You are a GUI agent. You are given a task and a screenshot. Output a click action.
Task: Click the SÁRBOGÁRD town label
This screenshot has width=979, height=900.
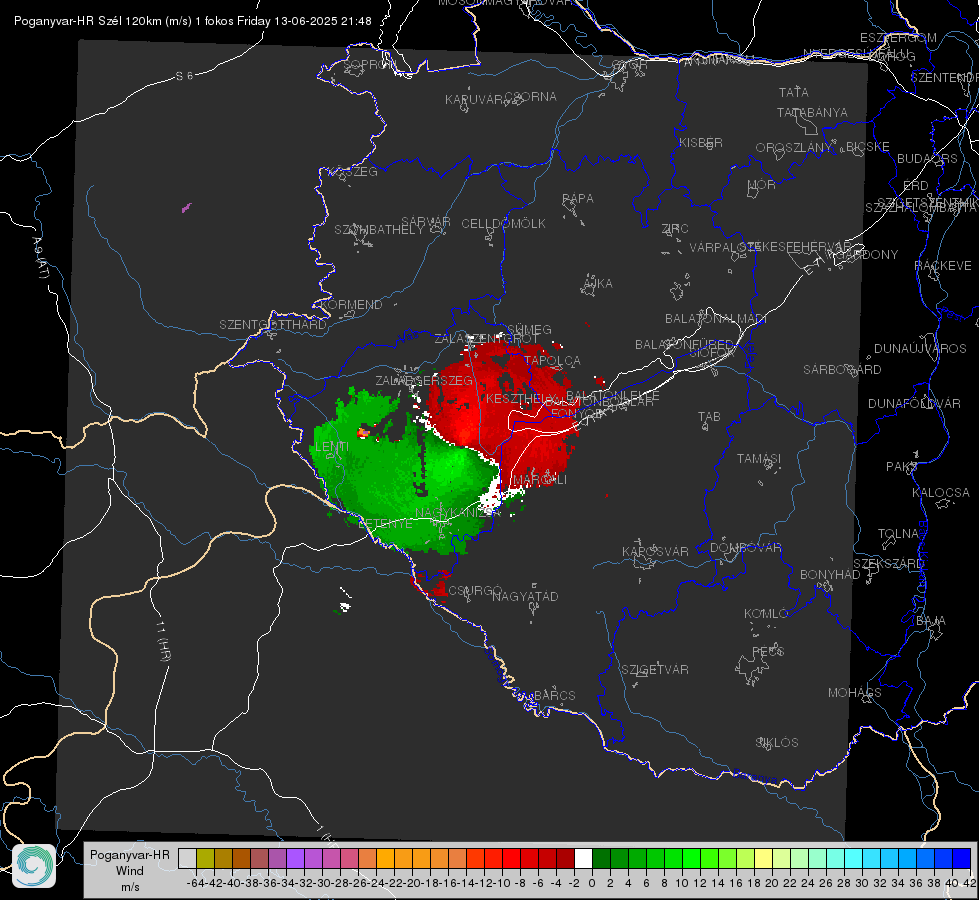click(842, 370)
